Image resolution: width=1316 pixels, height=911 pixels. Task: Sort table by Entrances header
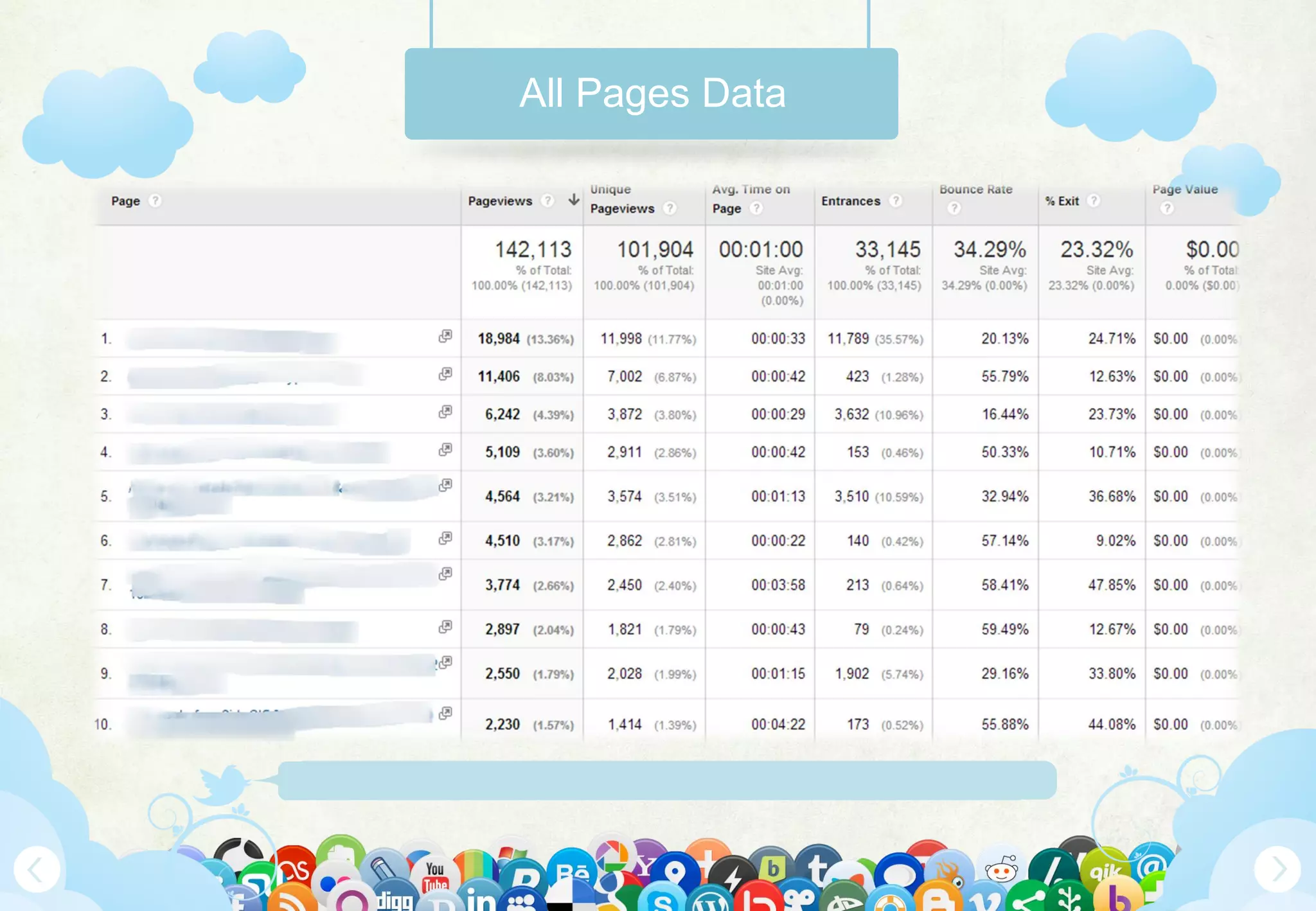click(x=850, y=201)
